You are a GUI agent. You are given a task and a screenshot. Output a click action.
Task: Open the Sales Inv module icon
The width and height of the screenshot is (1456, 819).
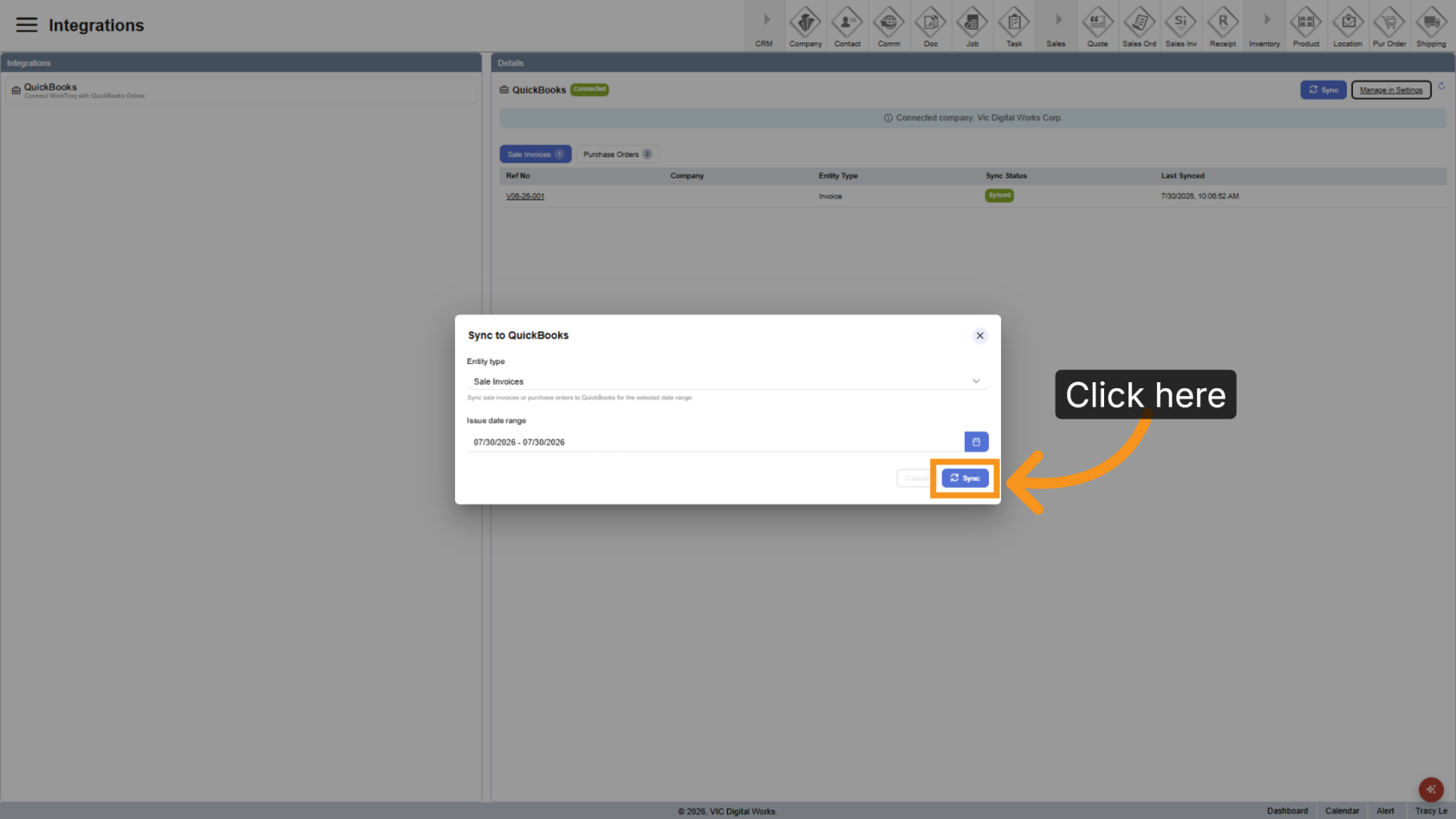coord(1180,26)
